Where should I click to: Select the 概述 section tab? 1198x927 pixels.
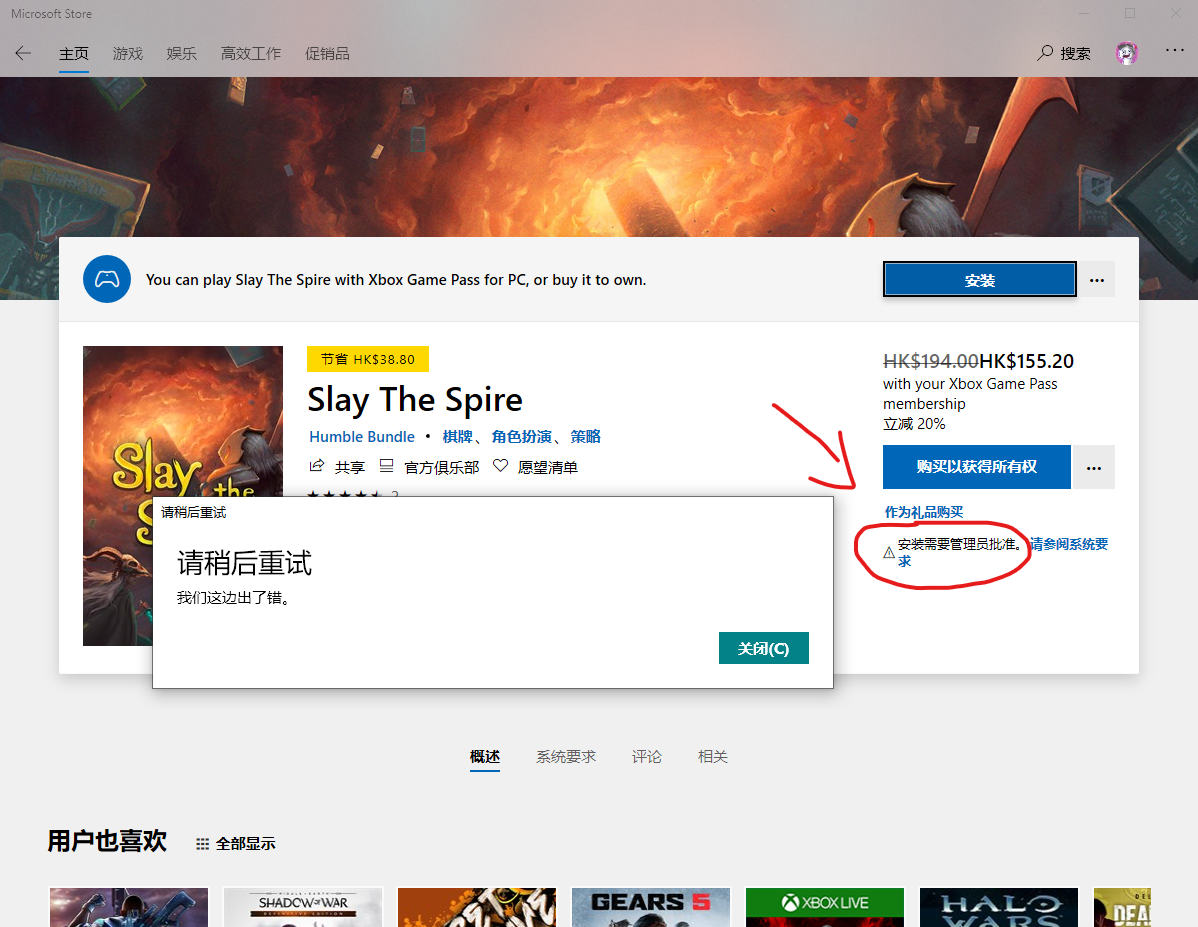(484, 757)
